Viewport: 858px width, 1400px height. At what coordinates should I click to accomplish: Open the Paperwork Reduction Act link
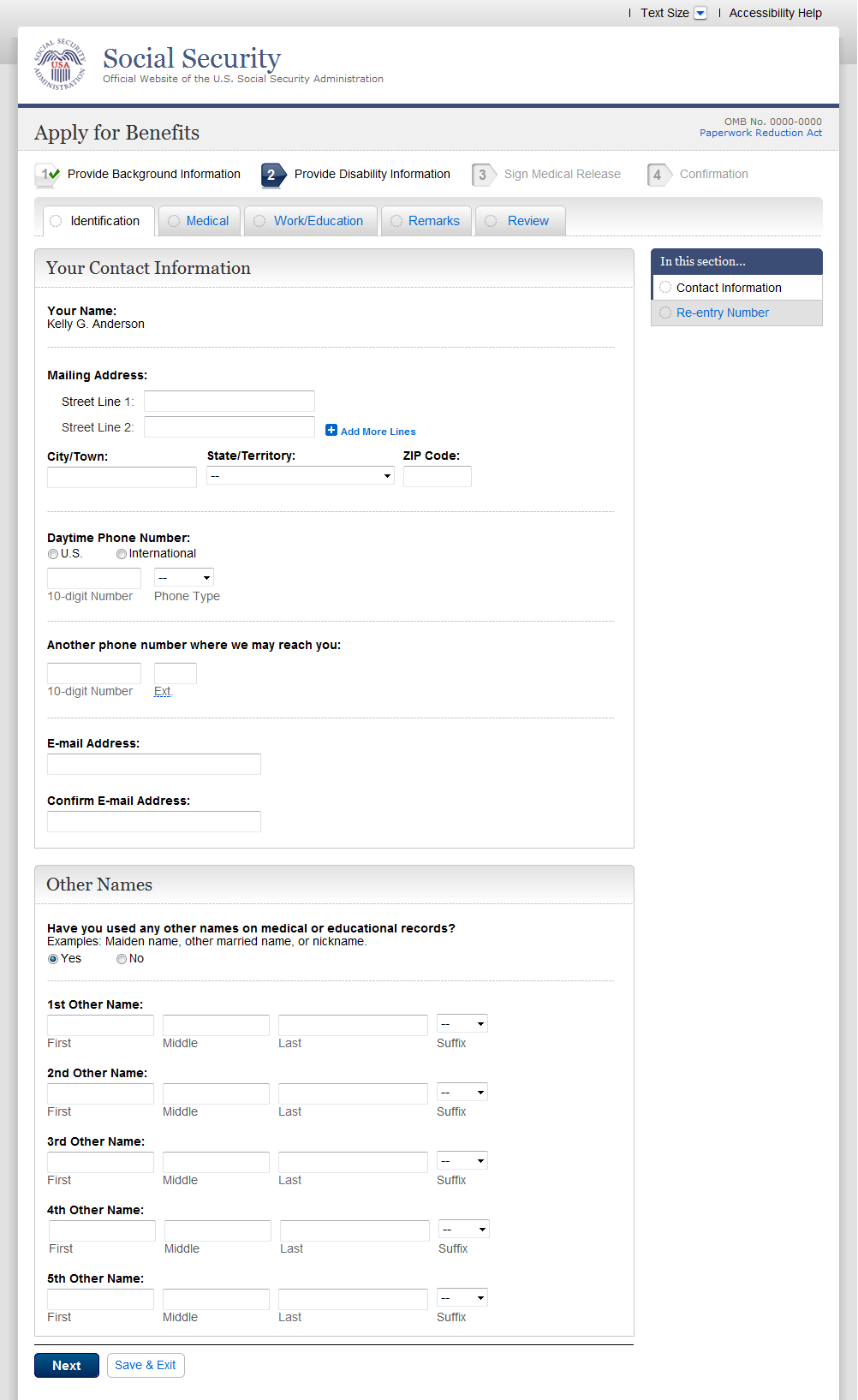point(760,133)
